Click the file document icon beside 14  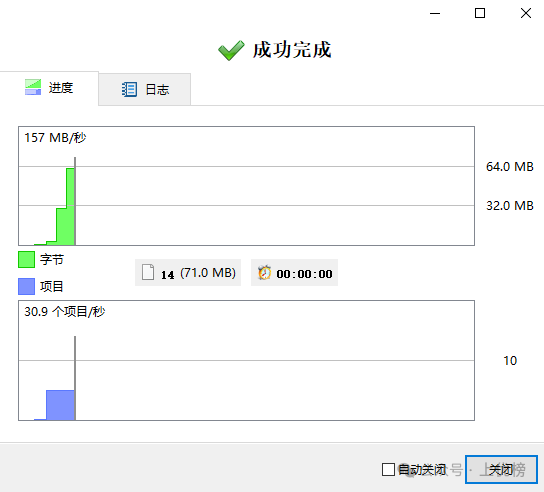tap(148, 272)
